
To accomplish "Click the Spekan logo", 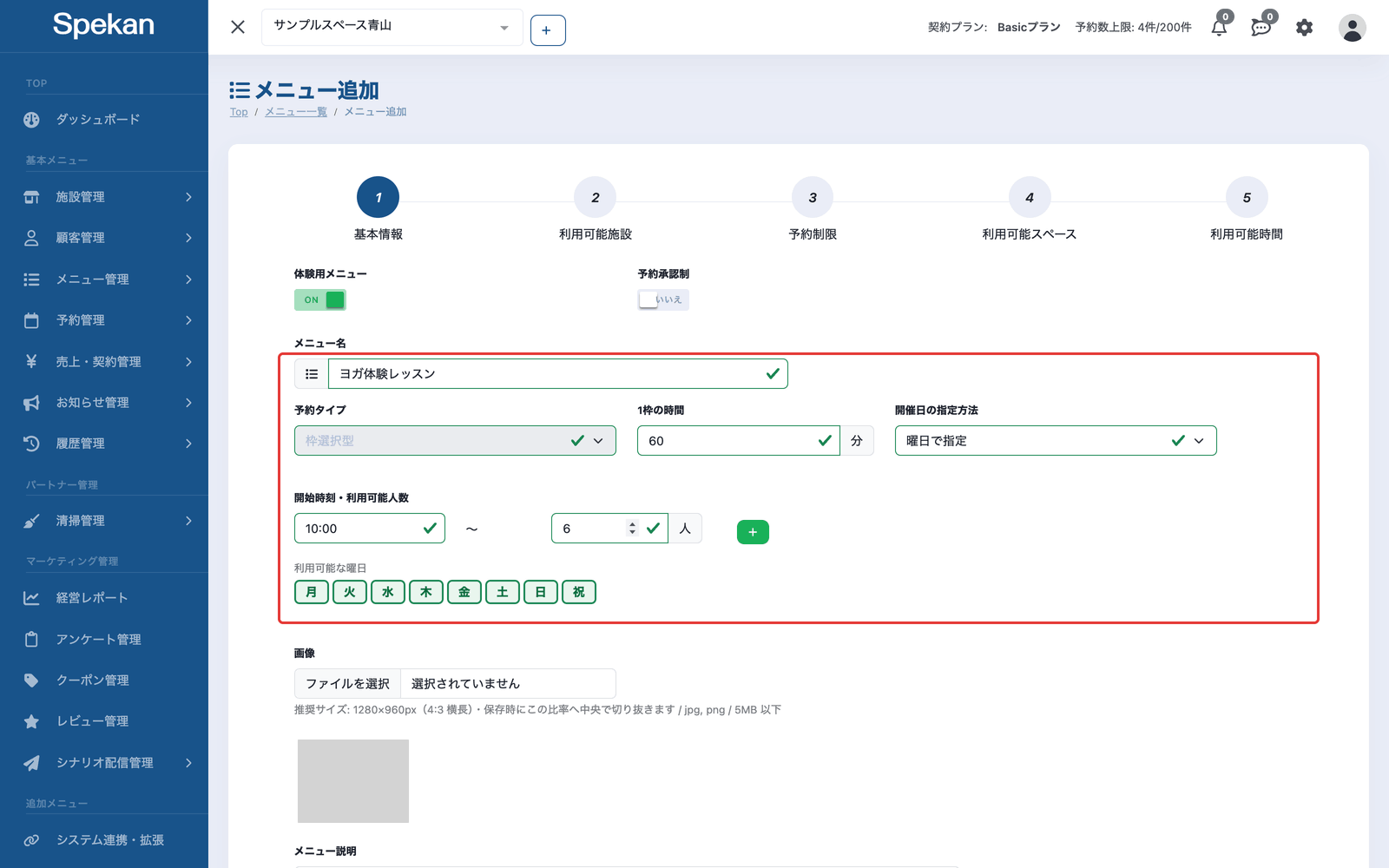I will point(103,24).
